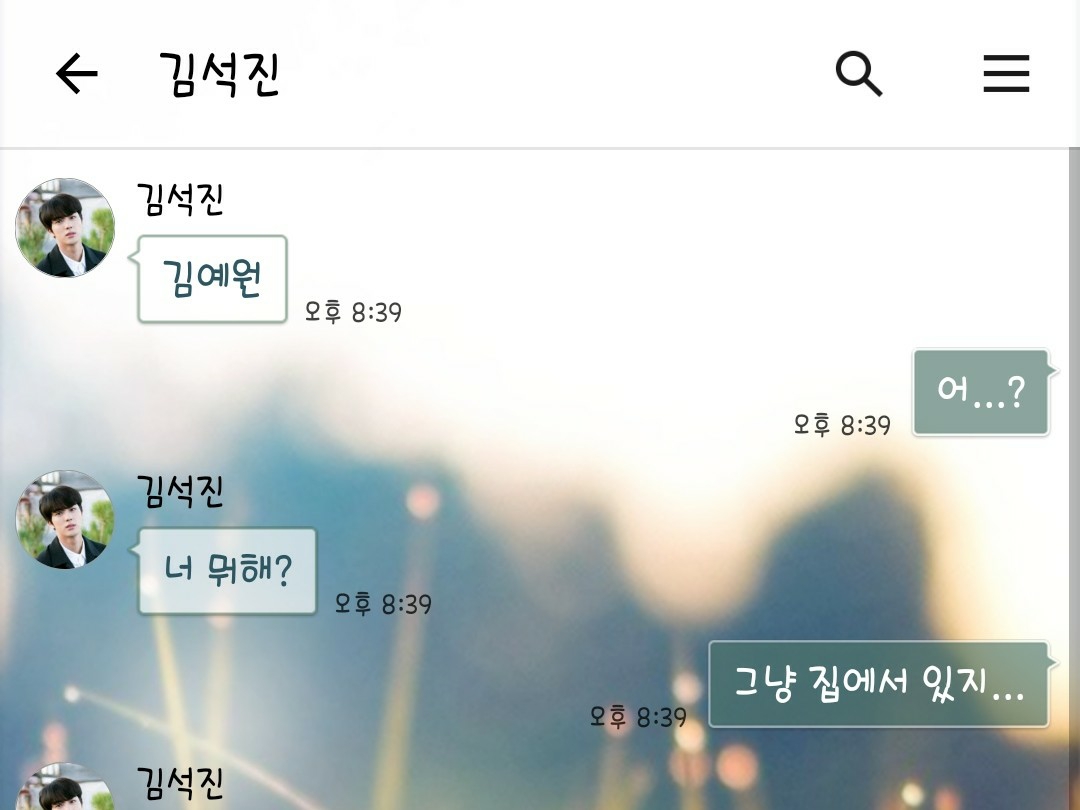
Task: Select the 김예원 message bubble
Action: 212,279
